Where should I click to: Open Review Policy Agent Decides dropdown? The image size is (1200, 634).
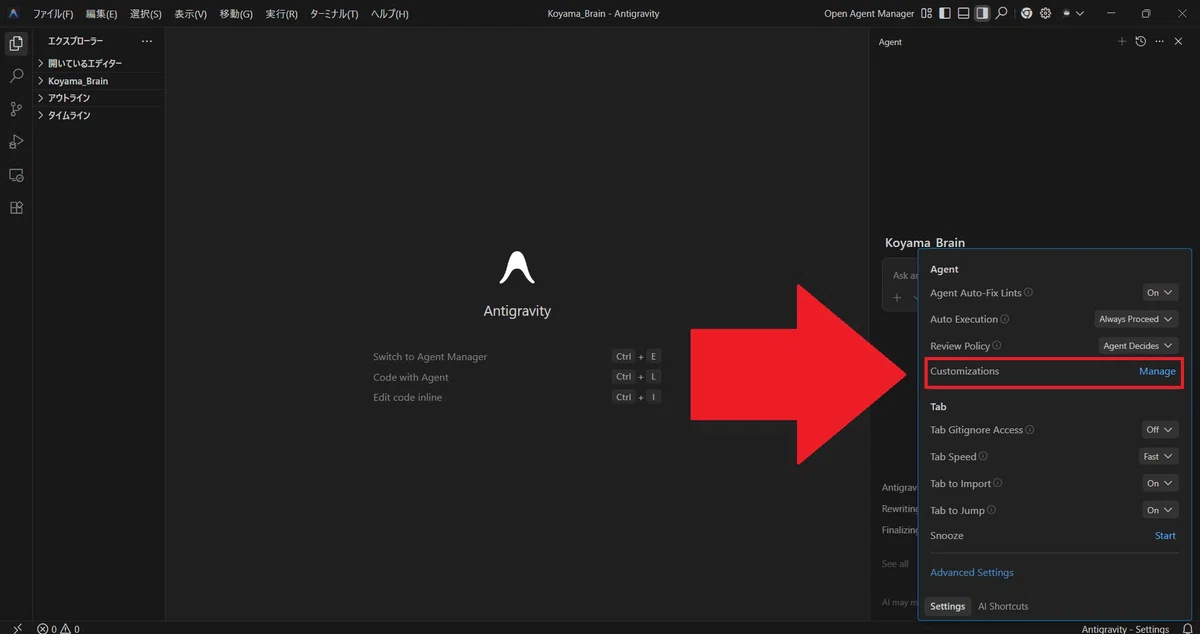1138,346
